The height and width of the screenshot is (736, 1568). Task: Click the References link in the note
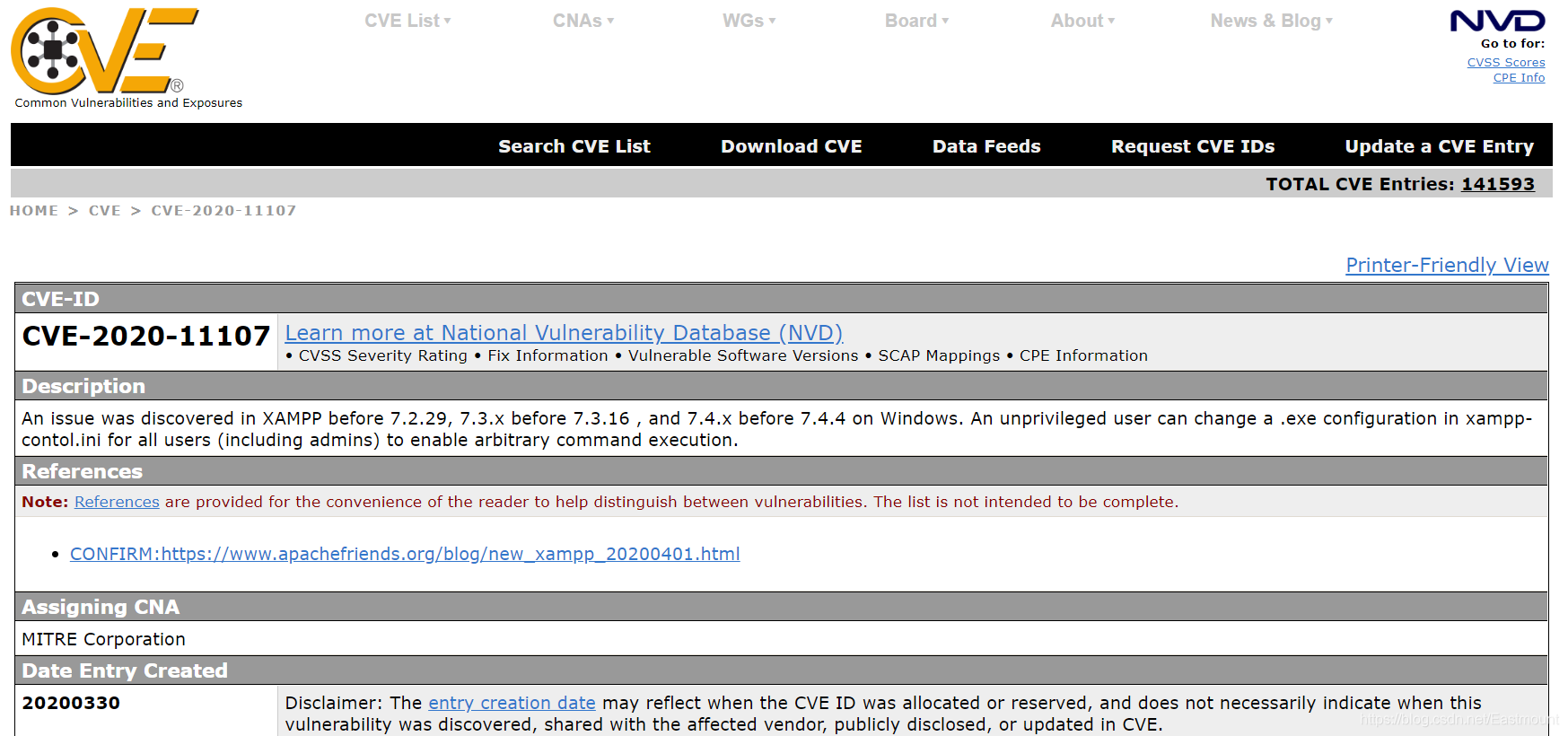(117, 502)
